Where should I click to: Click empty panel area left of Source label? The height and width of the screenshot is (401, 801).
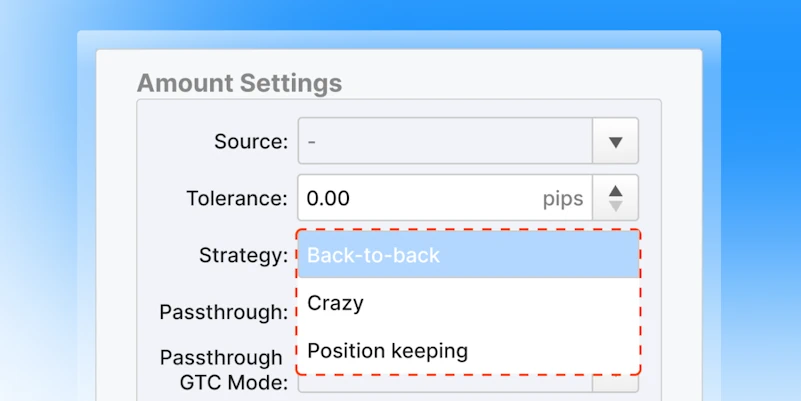(x=174, y=141)
